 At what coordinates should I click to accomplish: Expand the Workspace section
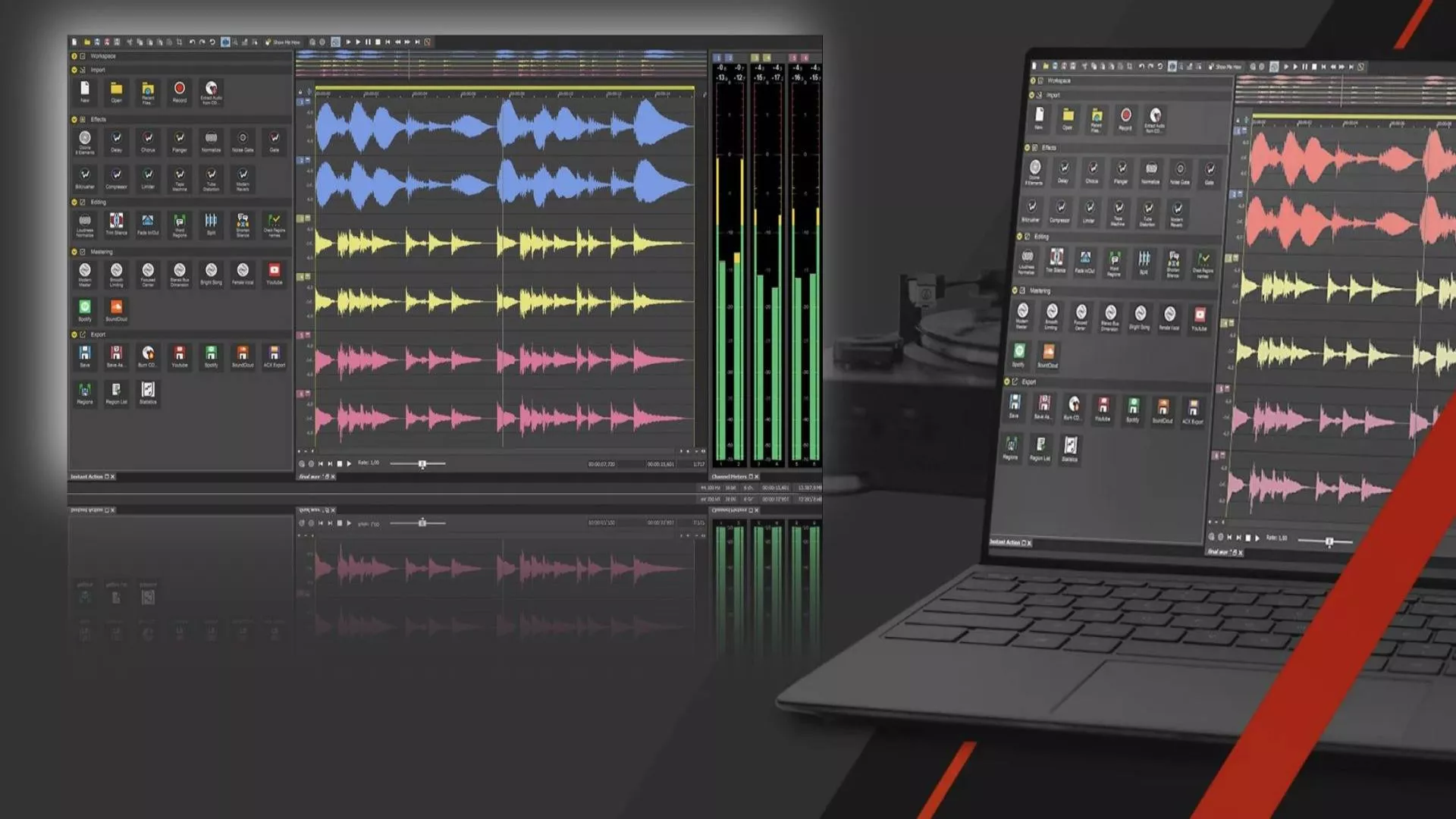coord(74,56)
